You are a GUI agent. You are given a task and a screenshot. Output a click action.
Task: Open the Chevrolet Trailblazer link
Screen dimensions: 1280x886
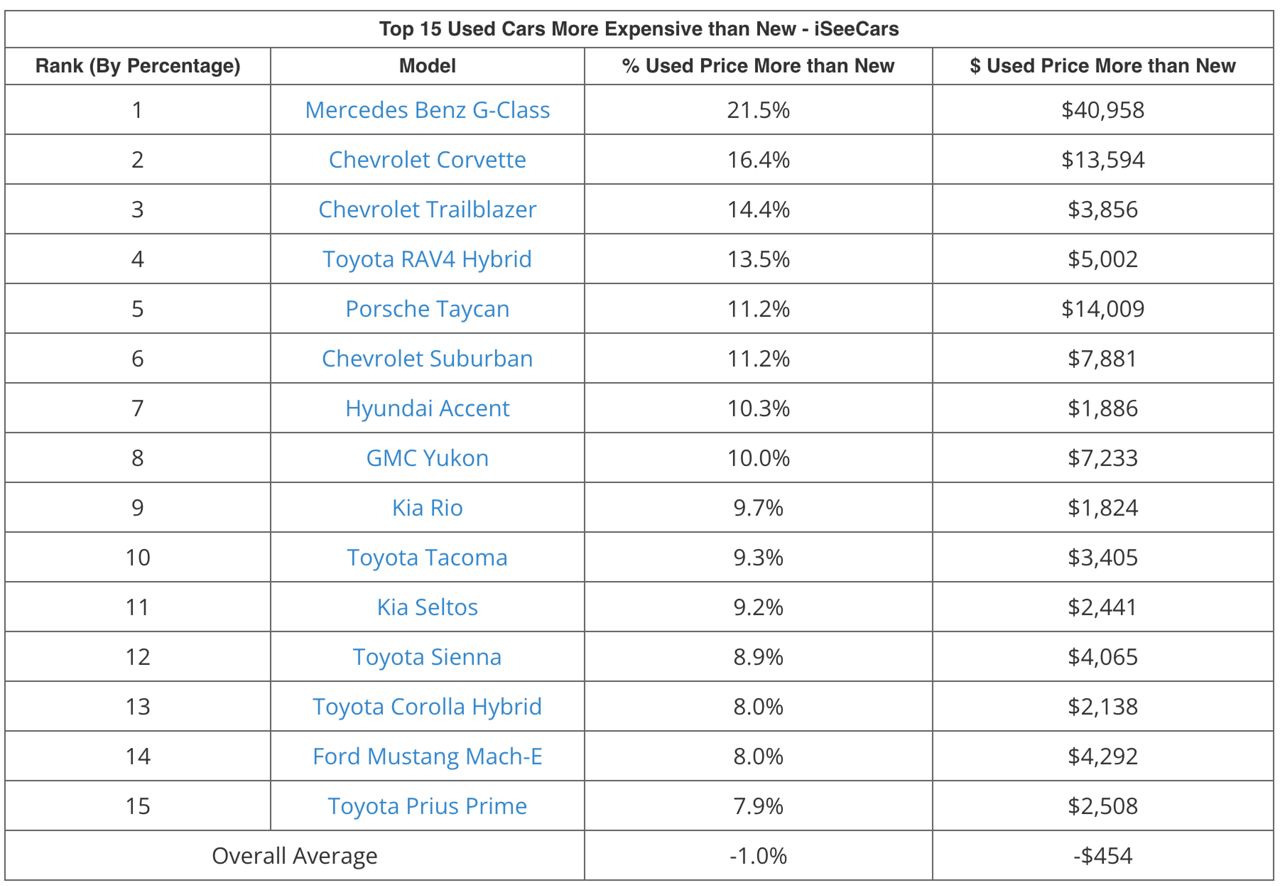point(427,210)
